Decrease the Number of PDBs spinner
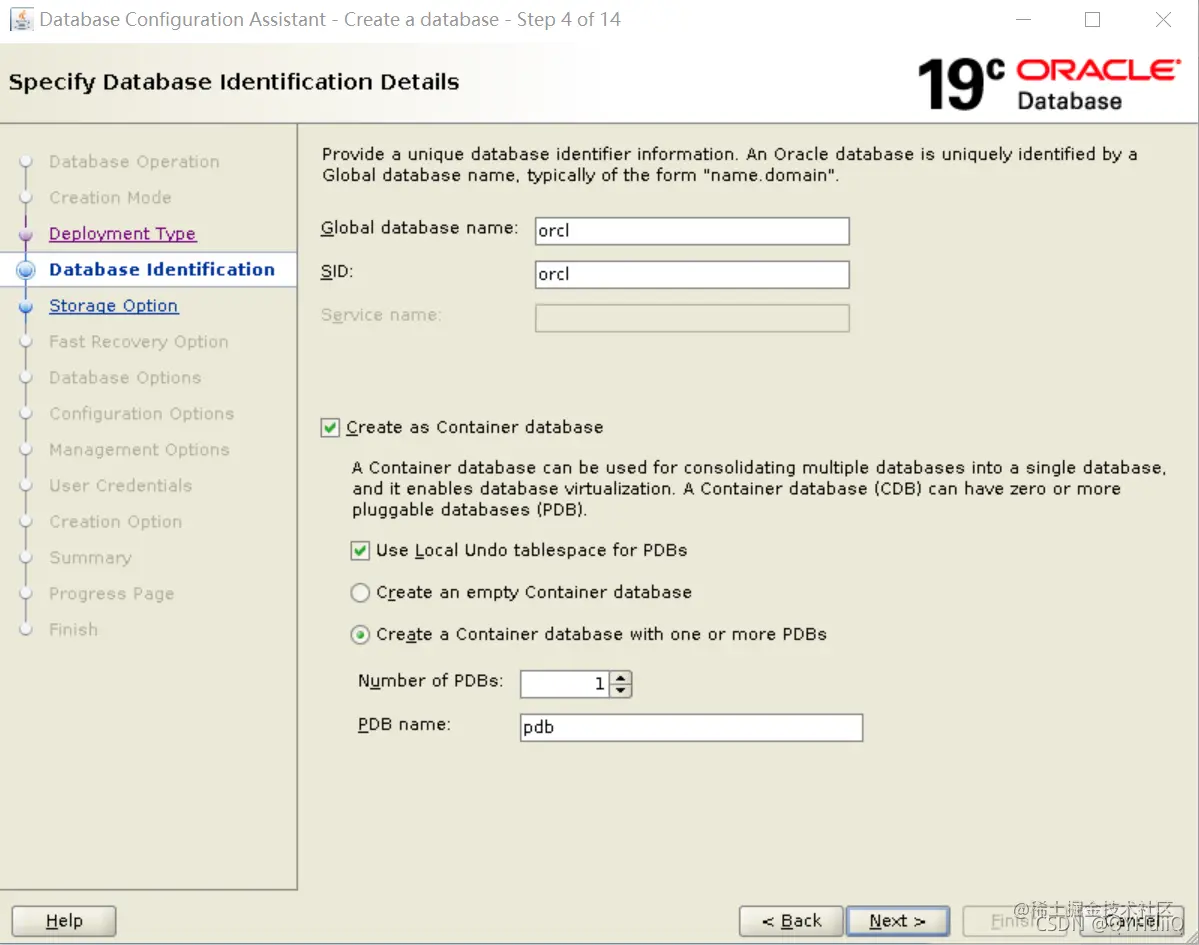Screen dimensions: 1199x945 (621, 690)
